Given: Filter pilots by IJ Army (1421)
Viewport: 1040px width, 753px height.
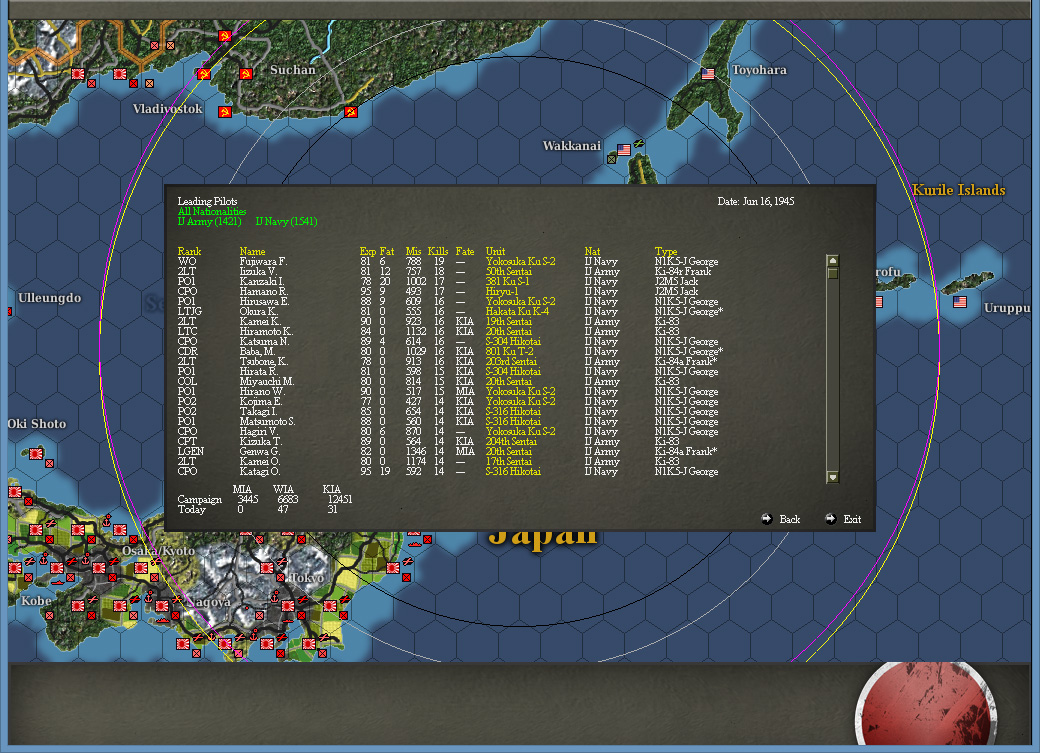Looking at the screenshot, I should (x=210, y=222).
